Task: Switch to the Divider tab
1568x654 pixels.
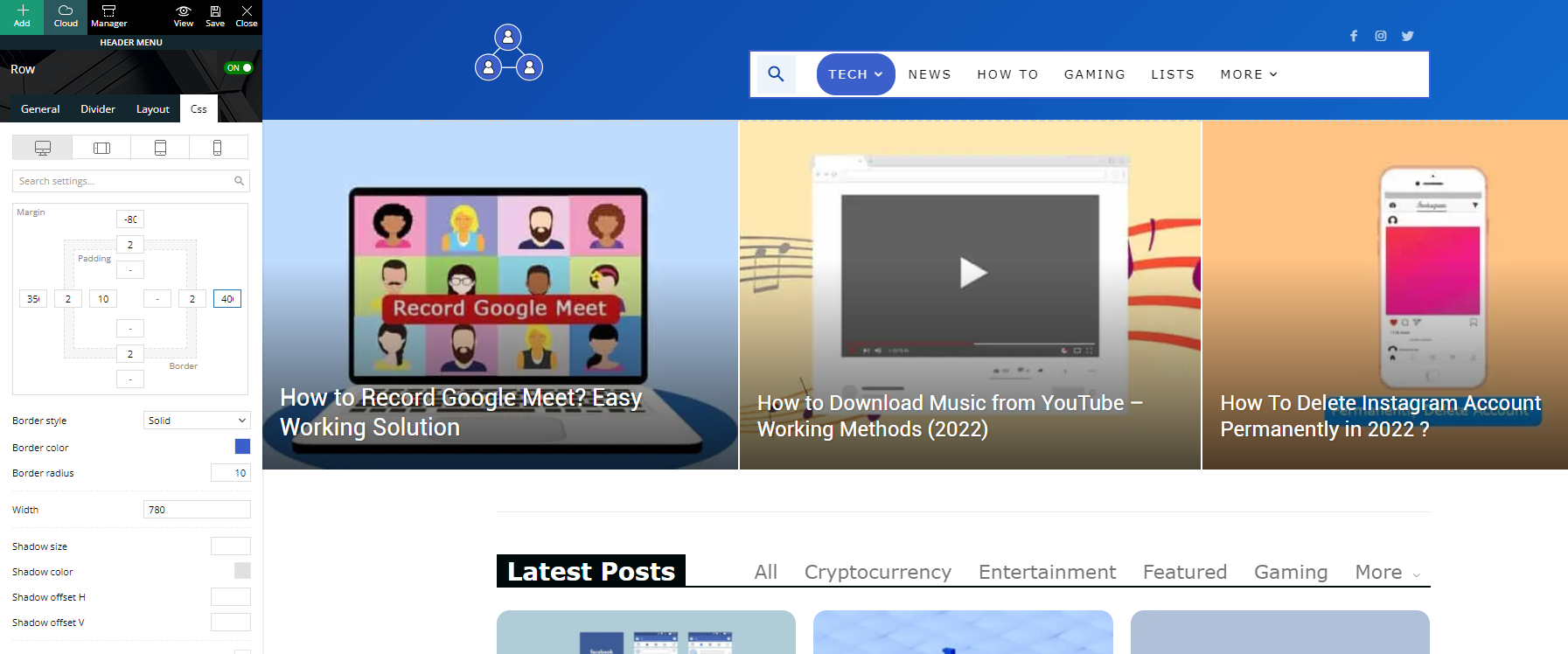Action: point(98,109)
